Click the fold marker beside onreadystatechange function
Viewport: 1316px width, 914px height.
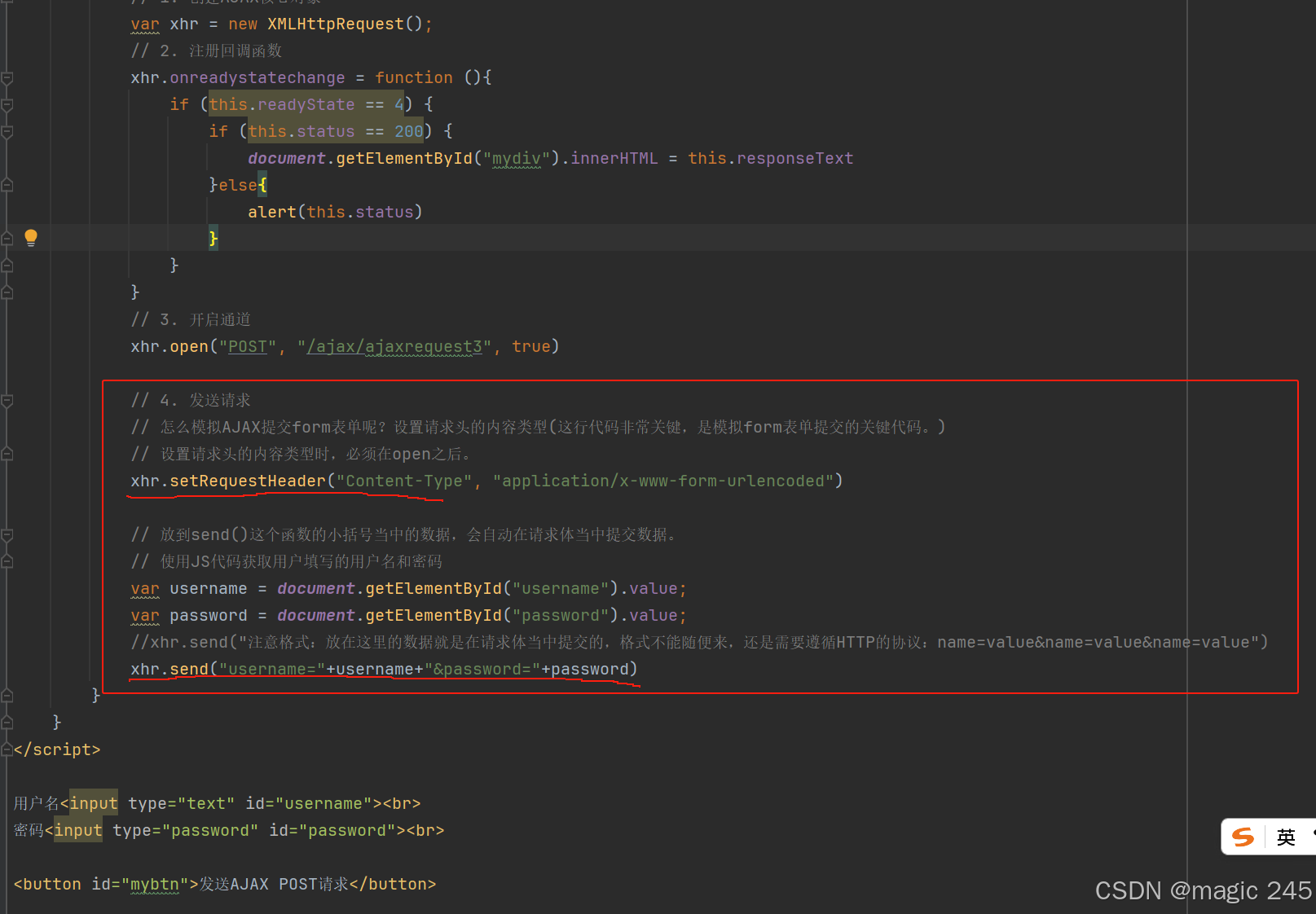[7, 79]
